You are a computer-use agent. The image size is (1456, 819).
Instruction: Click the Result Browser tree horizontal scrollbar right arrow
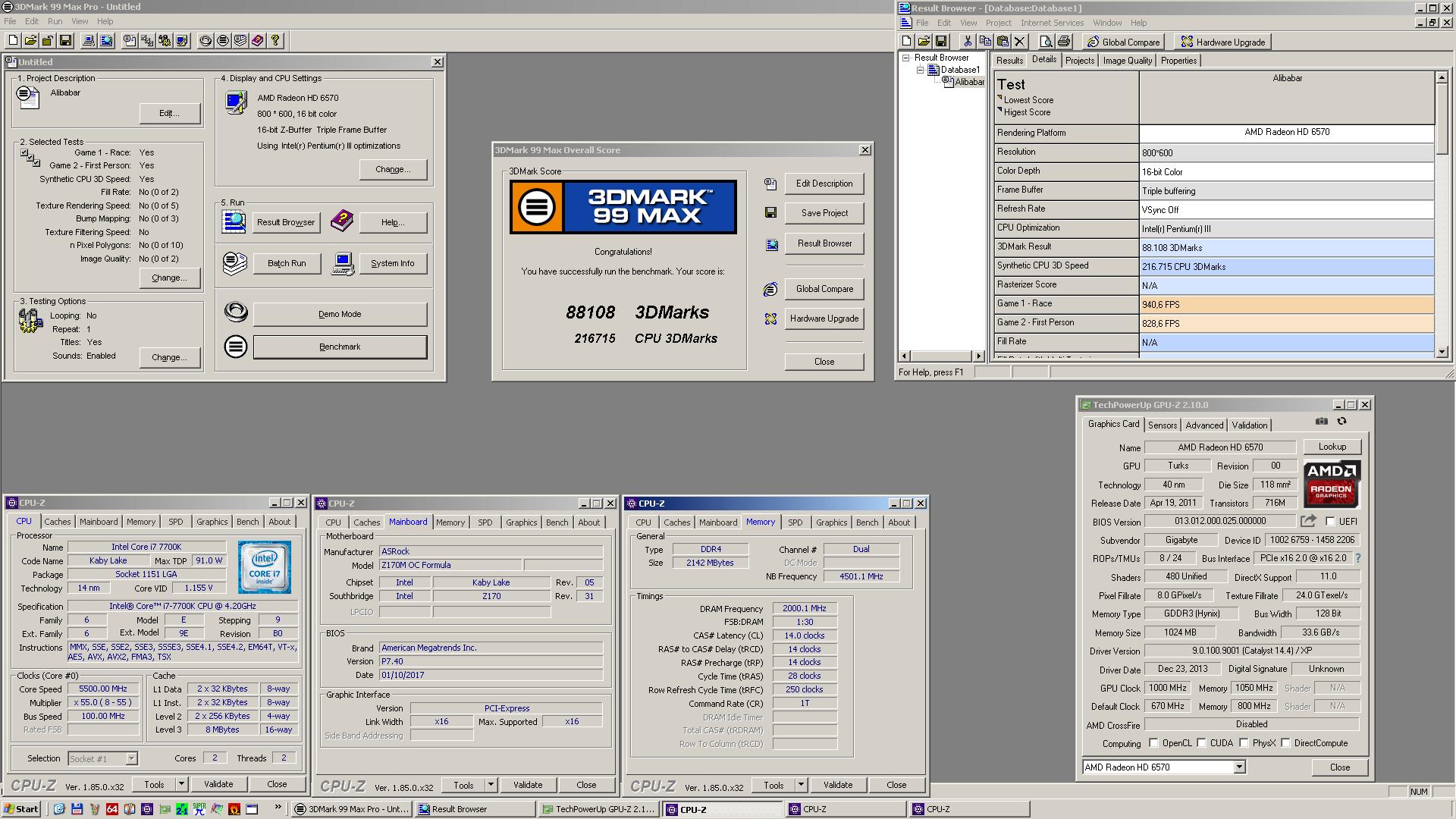[978, 356]
